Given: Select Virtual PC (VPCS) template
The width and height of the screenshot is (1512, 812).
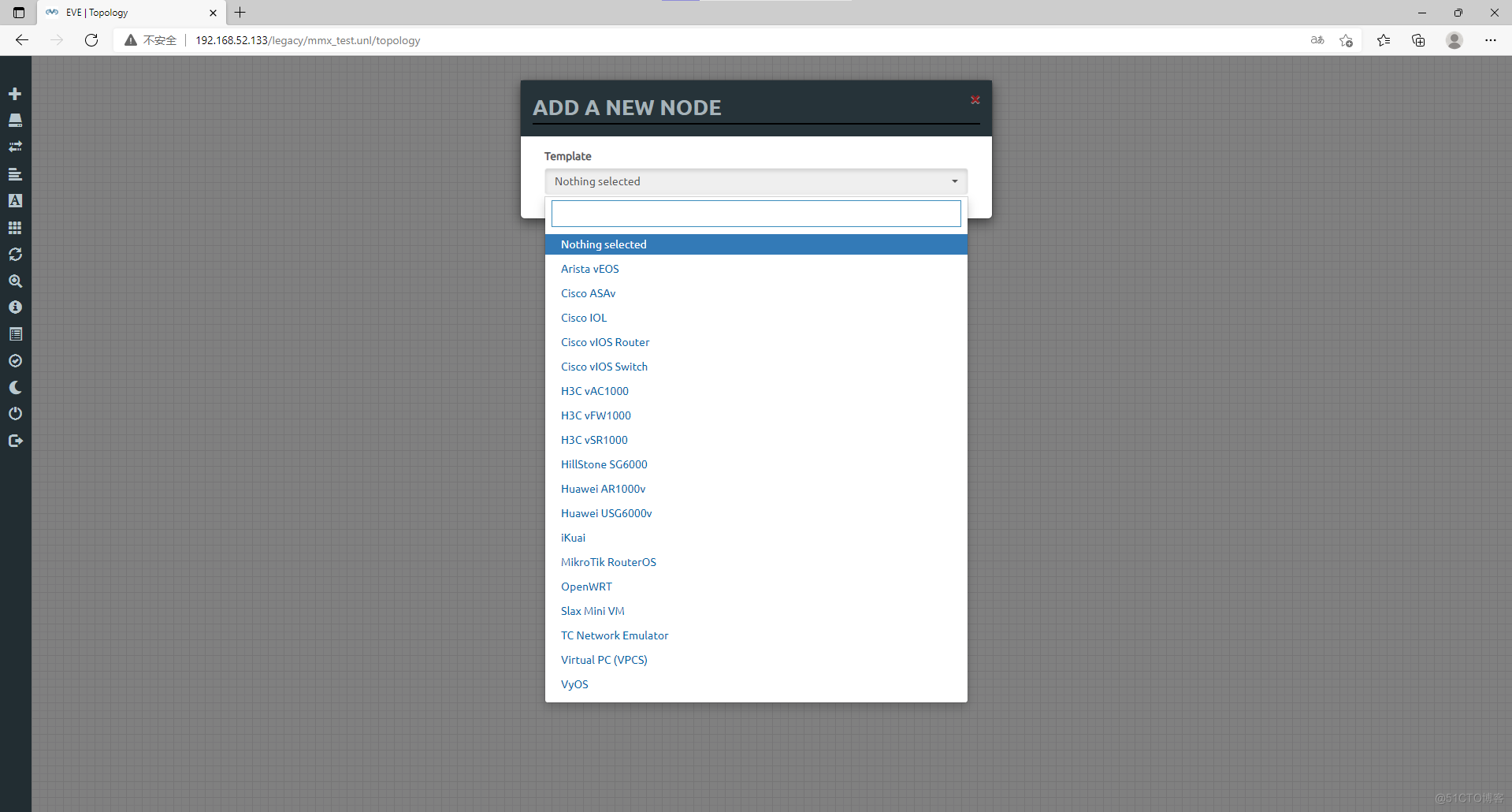Looking at the screenshot, I should coord(756,660).
